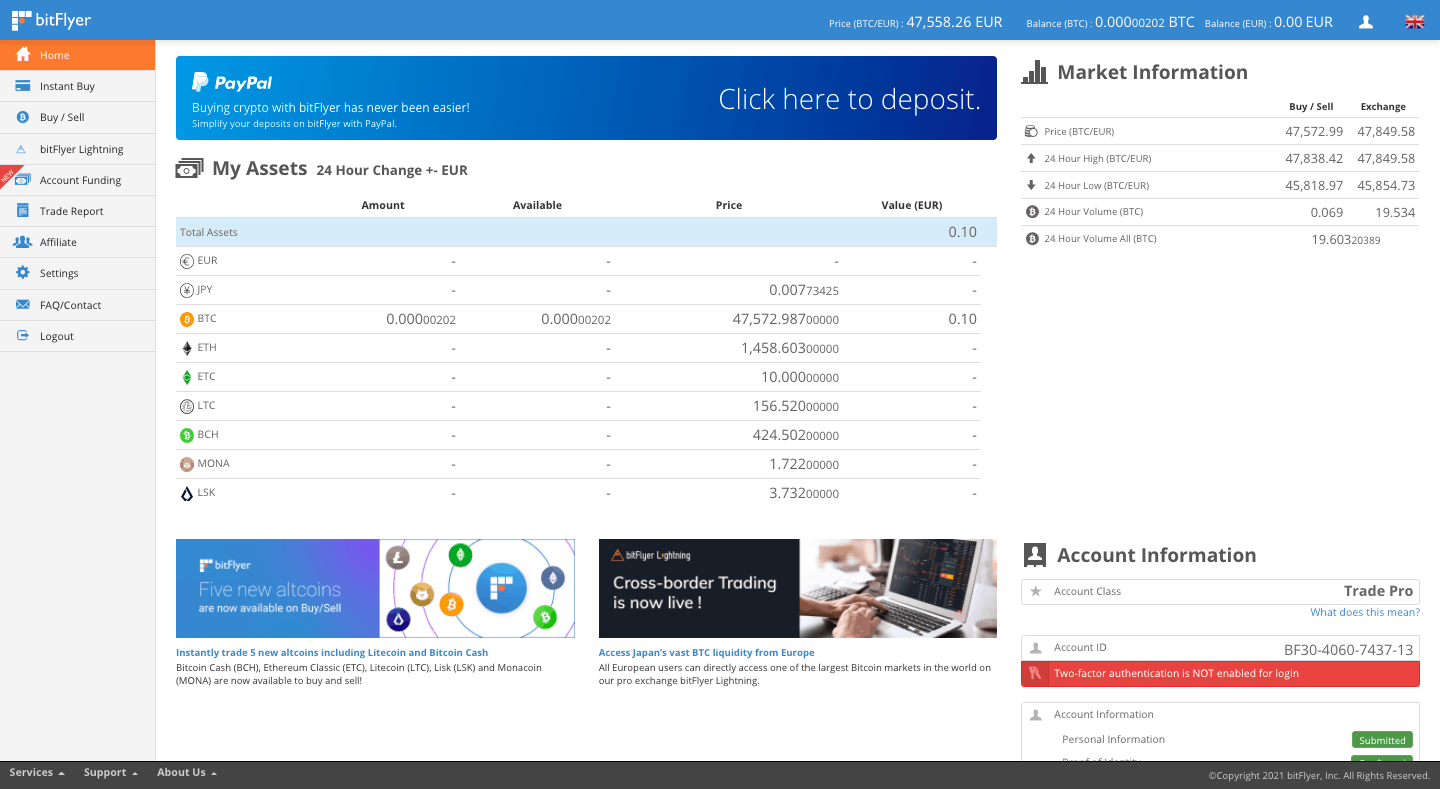Expand the Support menu in footer
The width and height of the screenshot is (1440, 789).
tap(110, 772)
